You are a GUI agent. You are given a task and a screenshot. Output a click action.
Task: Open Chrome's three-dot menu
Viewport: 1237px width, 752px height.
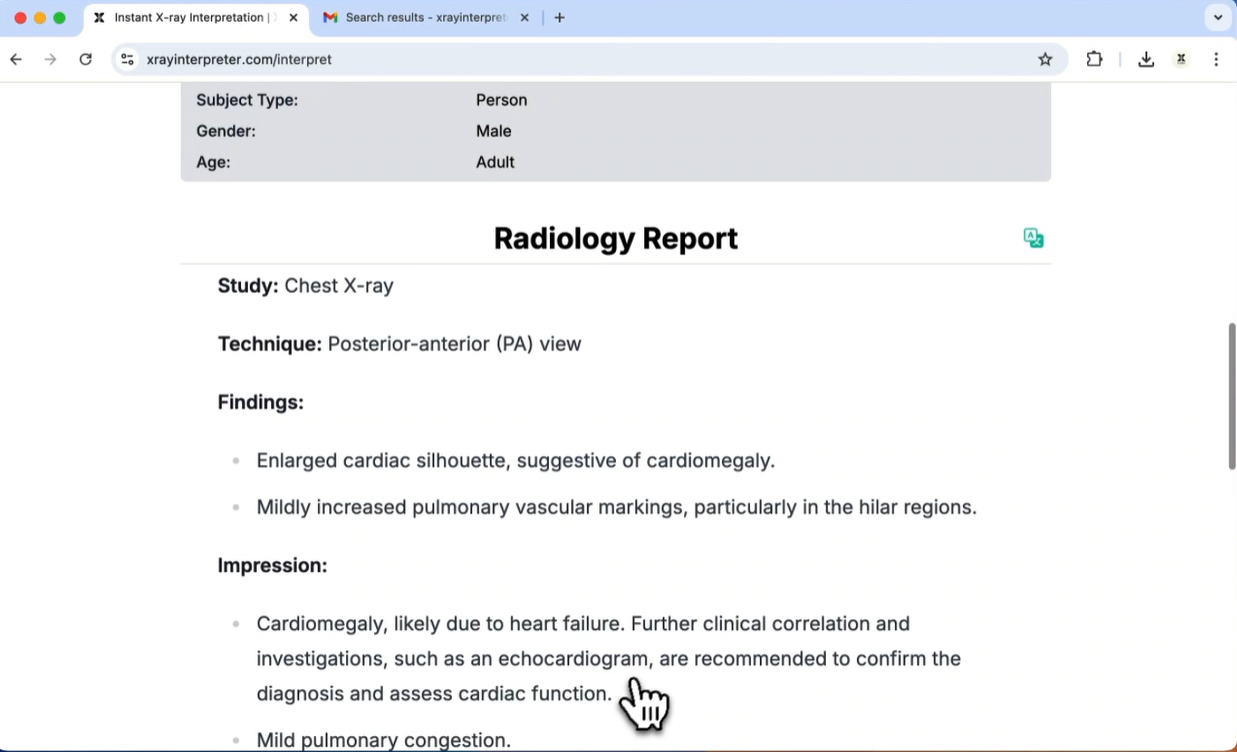pos(1216,59)
